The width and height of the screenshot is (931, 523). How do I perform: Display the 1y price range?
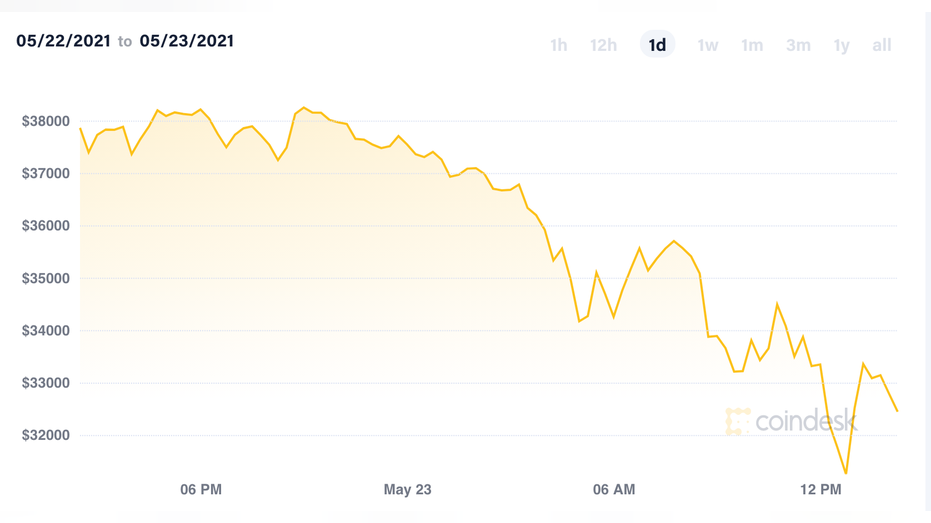point(842,45)
